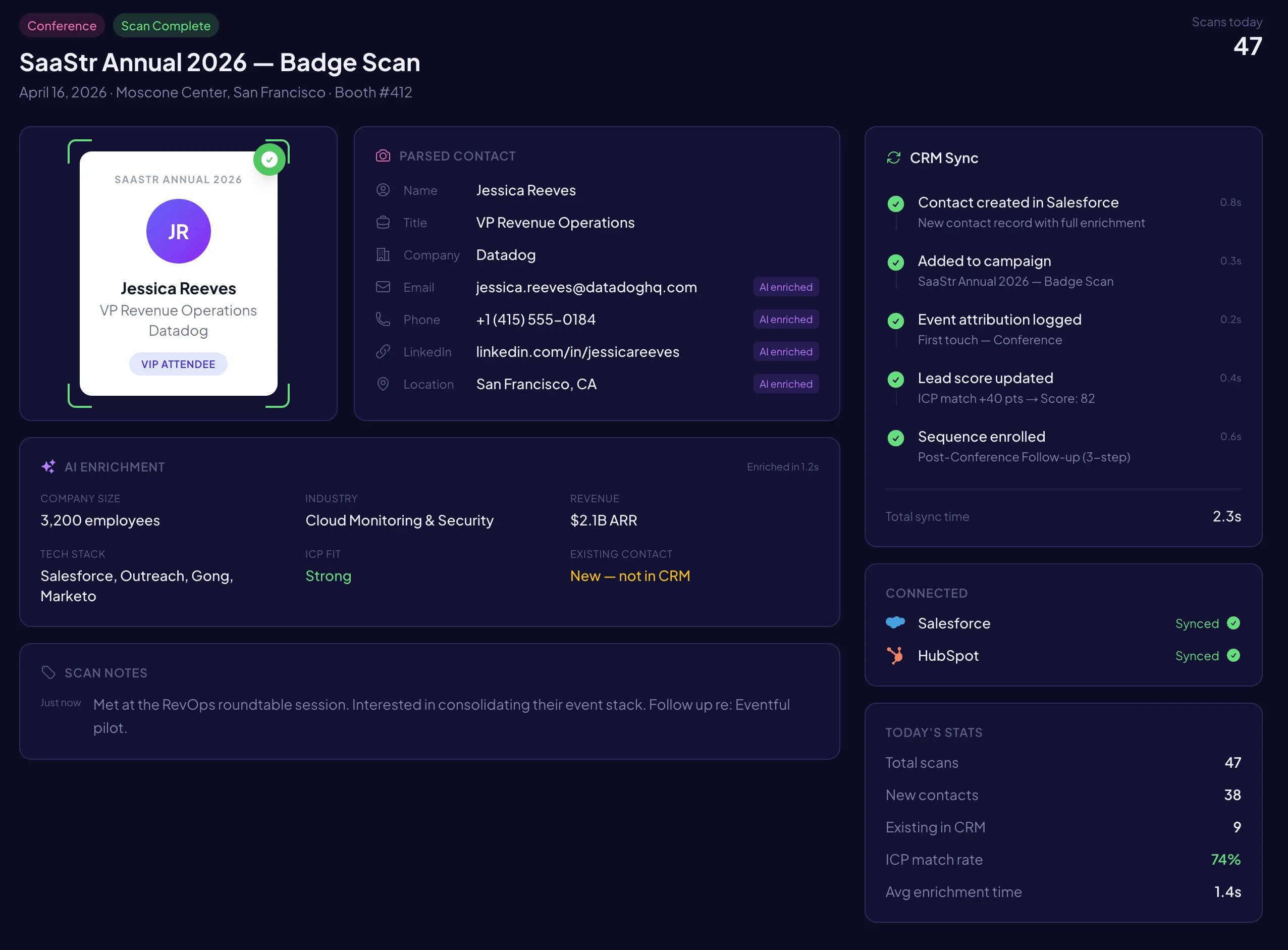Click the HubSpot sprocket icon
The width and height of the screenshot is (1288, 950).
895,655
